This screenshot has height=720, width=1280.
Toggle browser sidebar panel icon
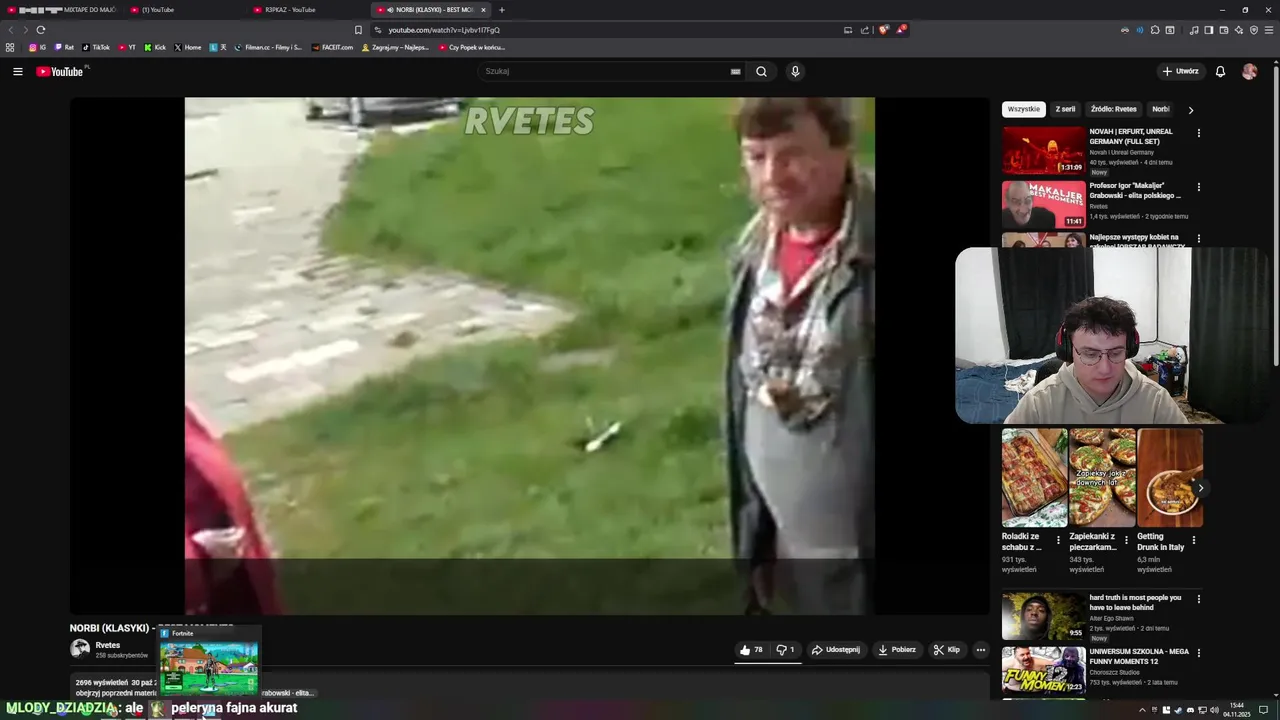coord(1208,30)
